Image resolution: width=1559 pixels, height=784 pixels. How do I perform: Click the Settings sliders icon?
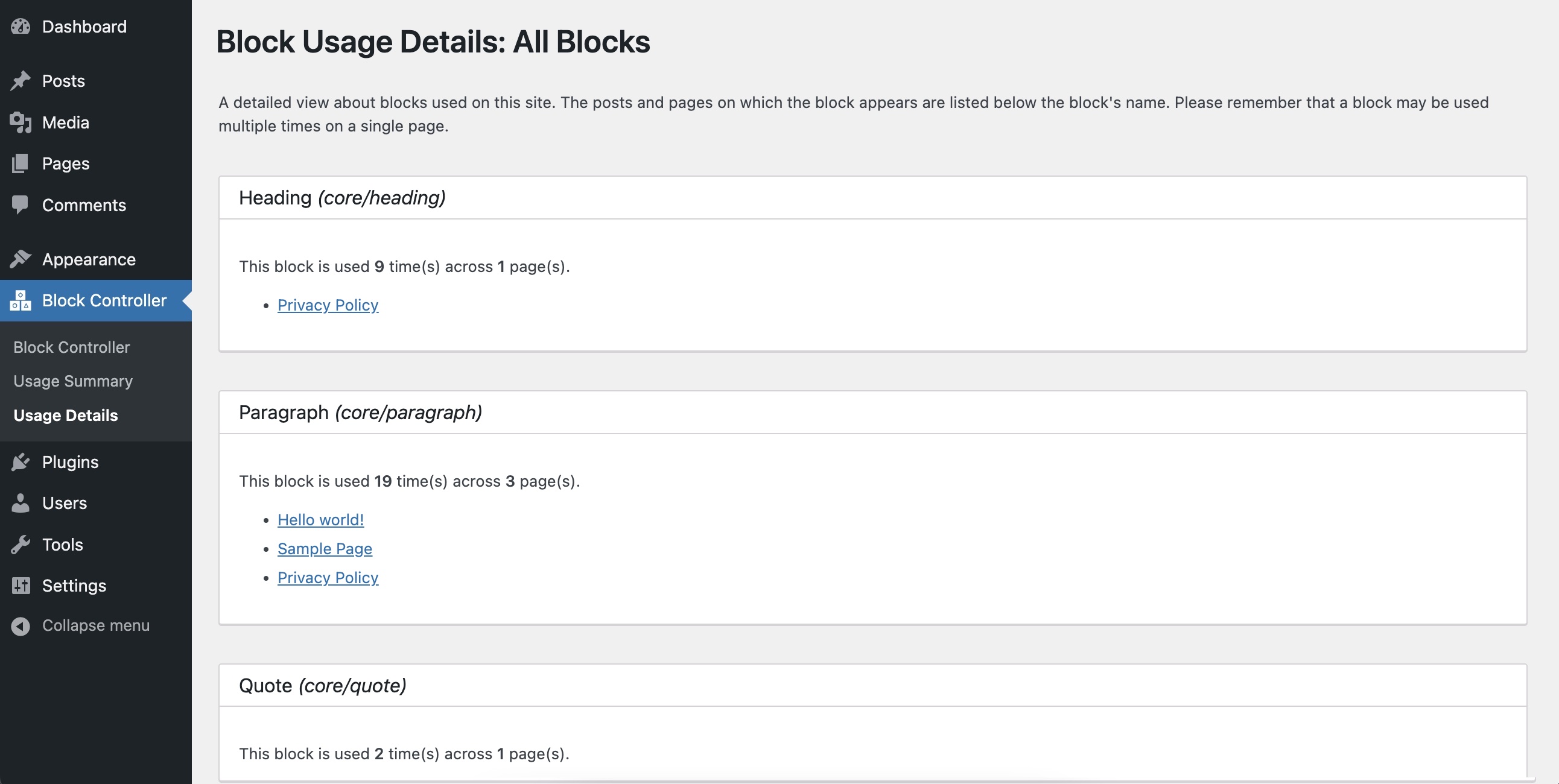21,586
